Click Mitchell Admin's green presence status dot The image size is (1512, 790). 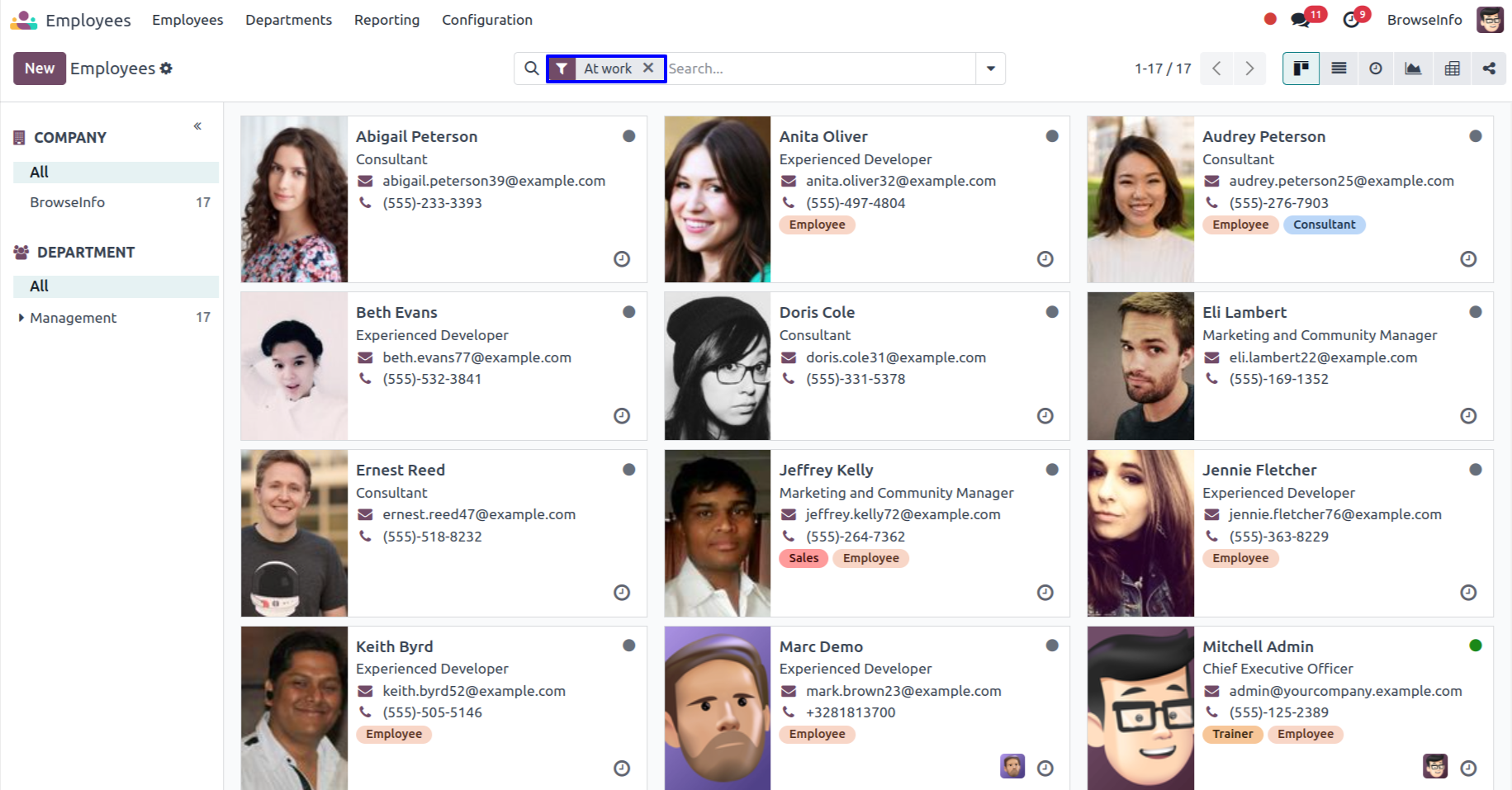click(1475, 646)
